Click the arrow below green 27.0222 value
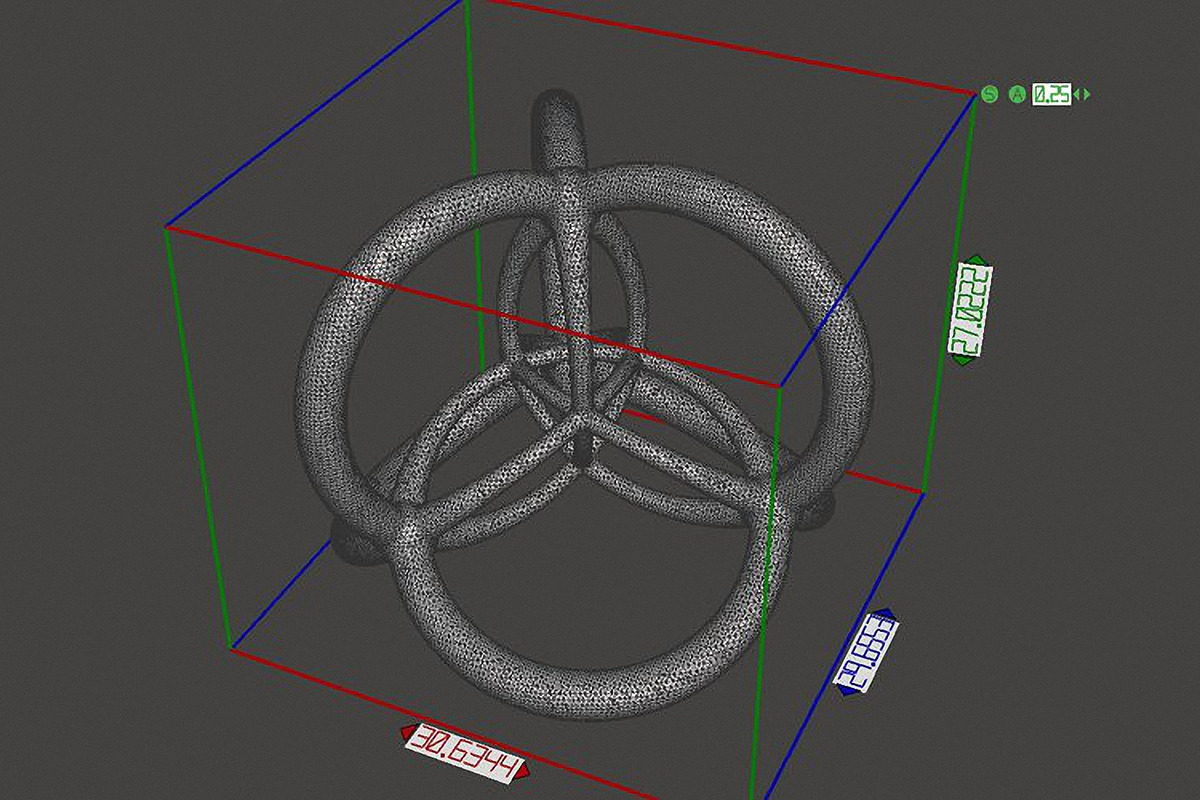This screenshot has height=800, width=1200. coord(962,360)
